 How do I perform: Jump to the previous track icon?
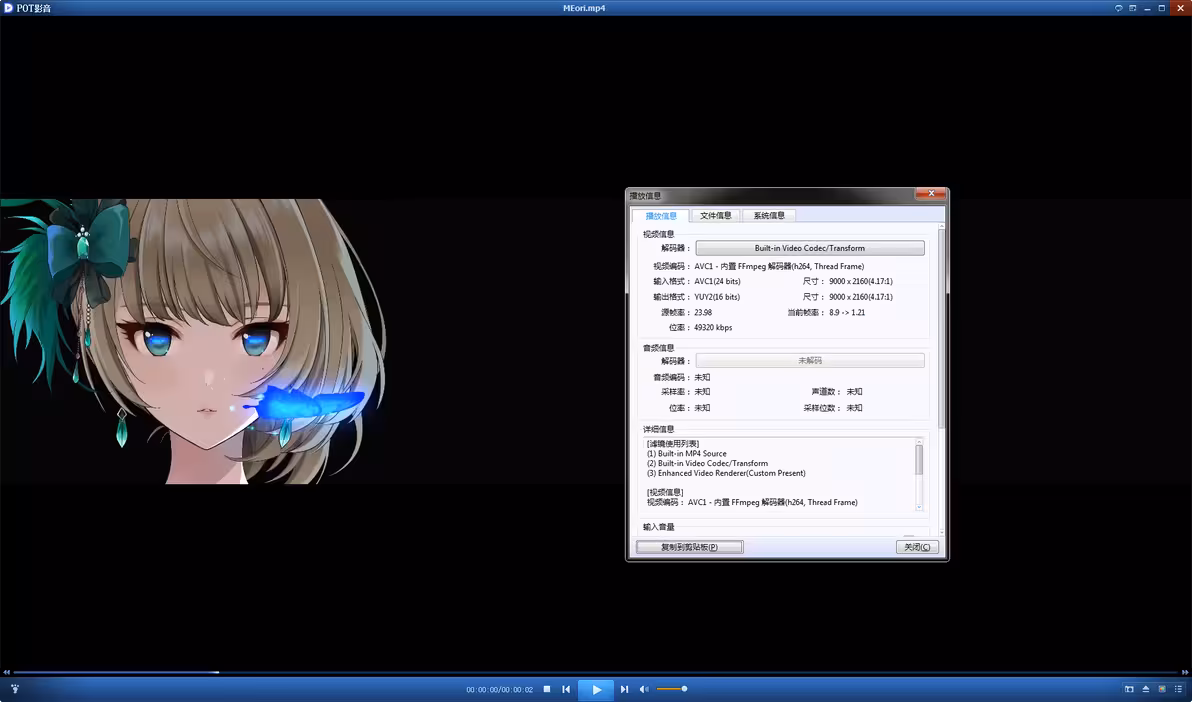point(566,689)
